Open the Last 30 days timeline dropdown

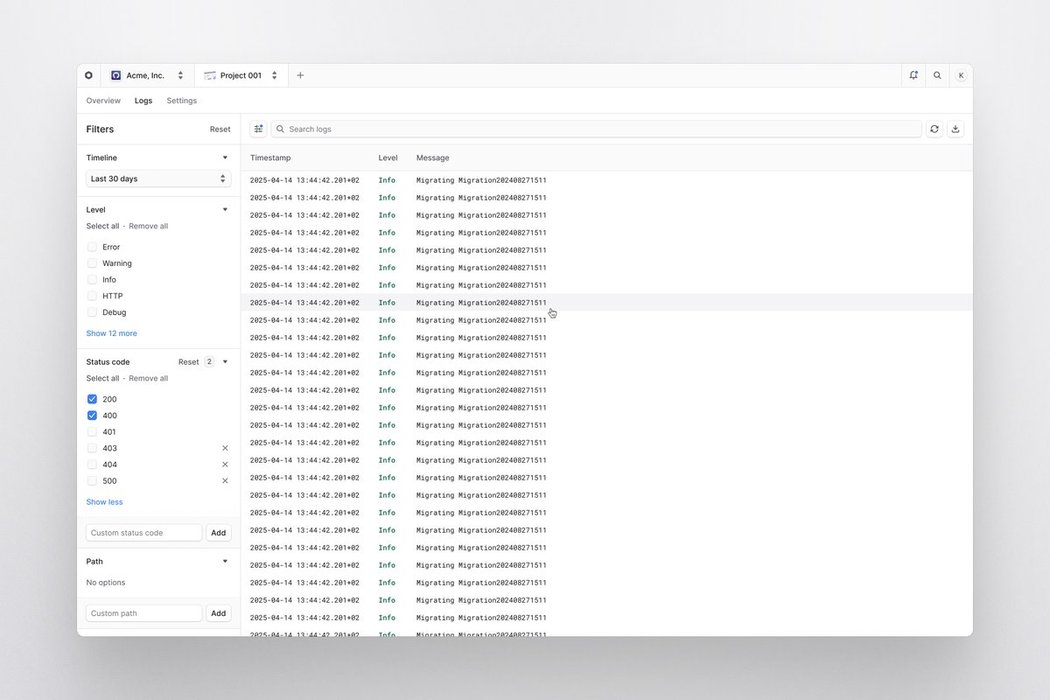[x=158, y=179]
